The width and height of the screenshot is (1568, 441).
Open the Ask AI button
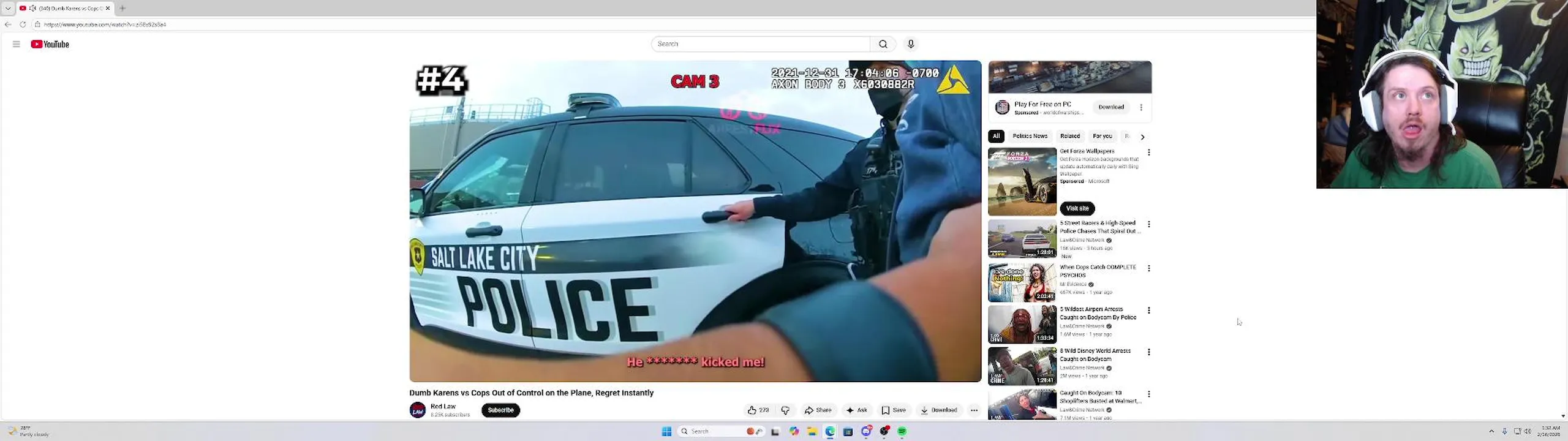(x=856, y=410)
